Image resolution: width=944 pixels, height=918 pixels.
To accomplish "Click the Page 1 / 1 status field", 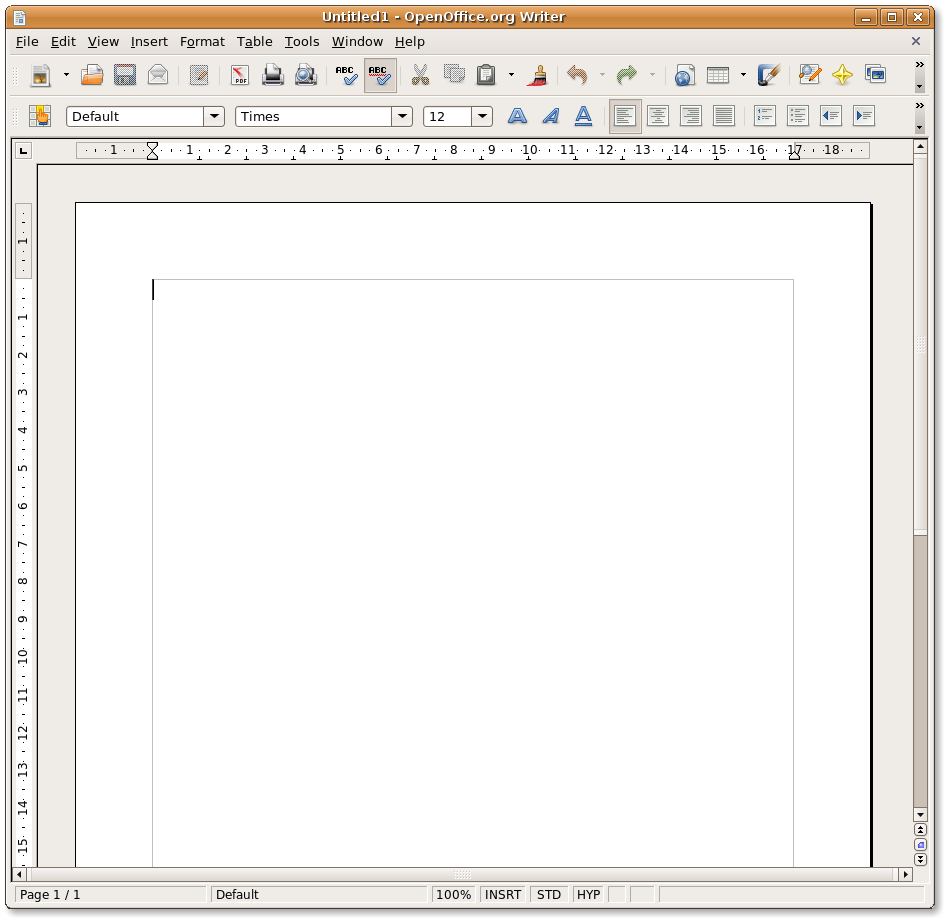I will coord(110,895).
